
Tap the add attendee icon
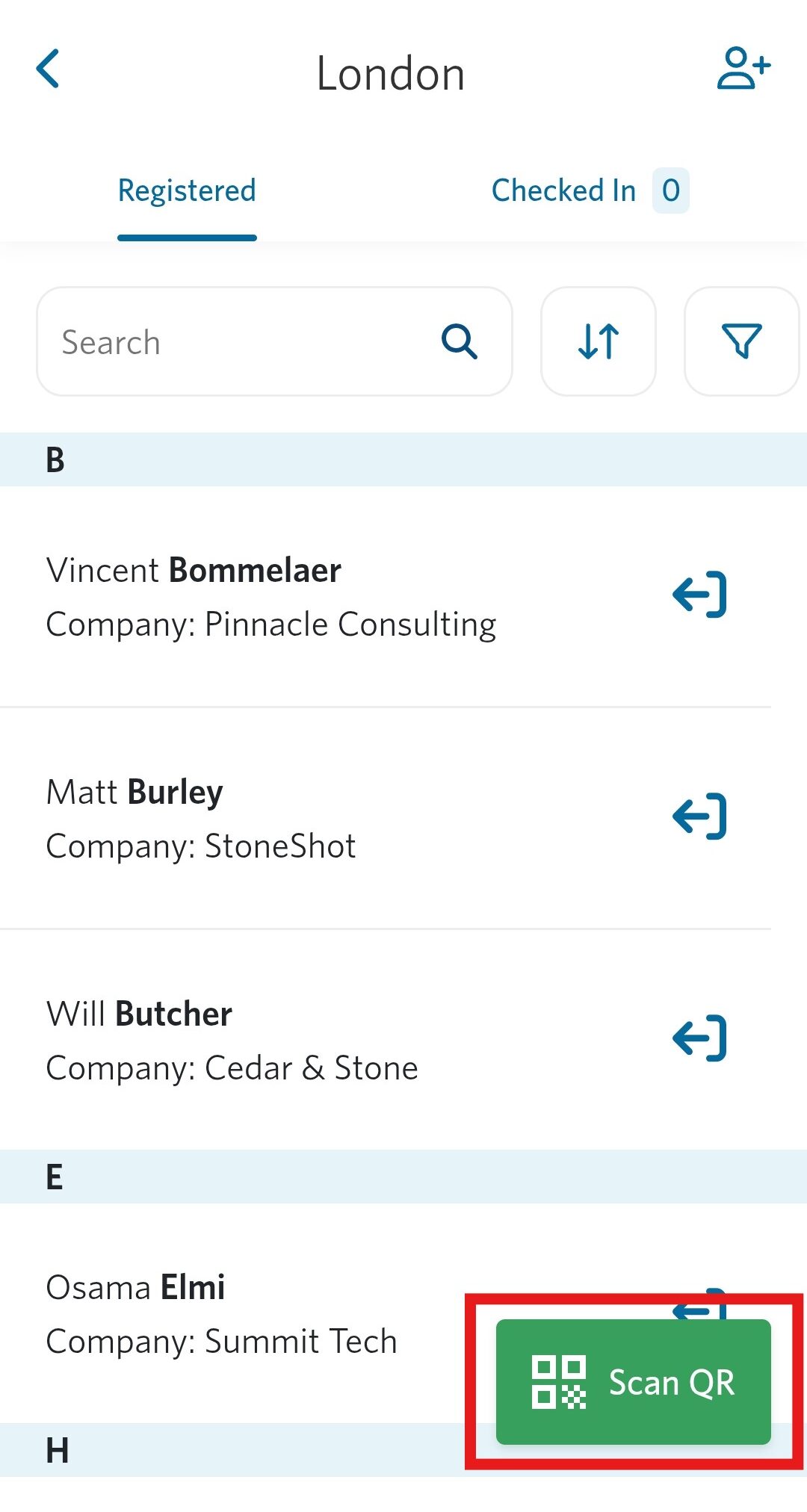[x=743, y=69]
